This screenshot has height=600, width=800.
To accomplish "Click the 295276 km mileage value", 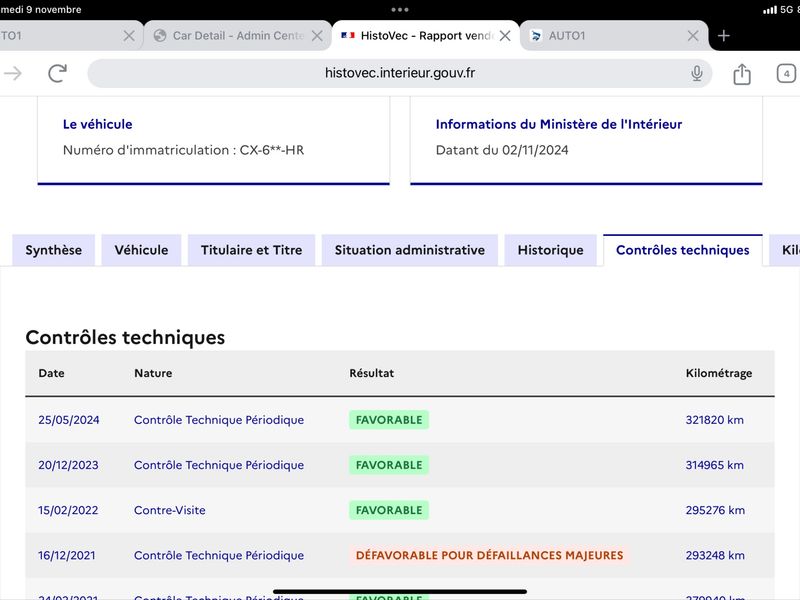I will point(715,510).
